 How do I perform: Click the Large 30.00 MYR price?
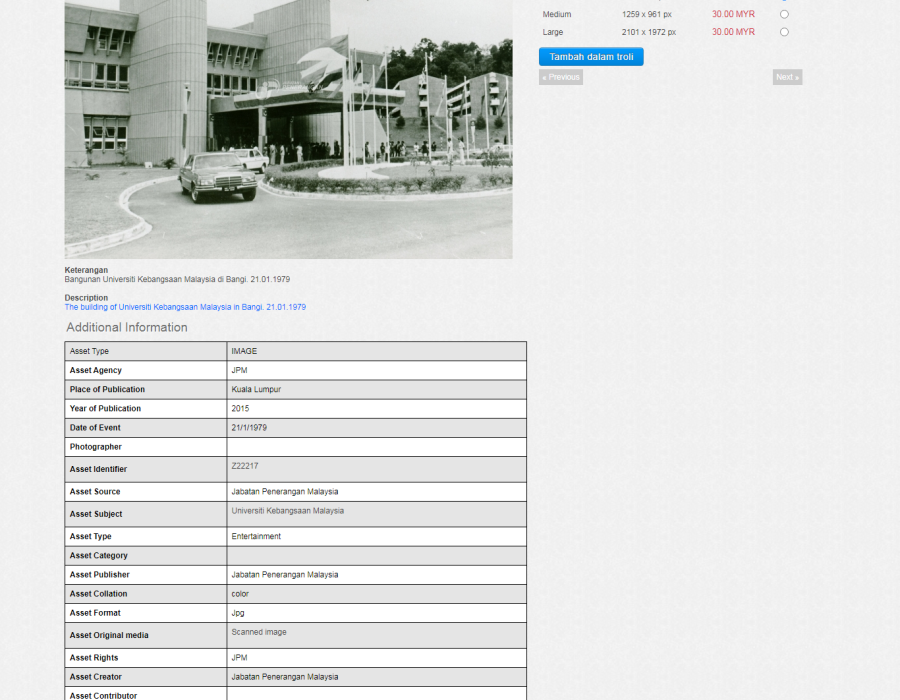point(733,32)
